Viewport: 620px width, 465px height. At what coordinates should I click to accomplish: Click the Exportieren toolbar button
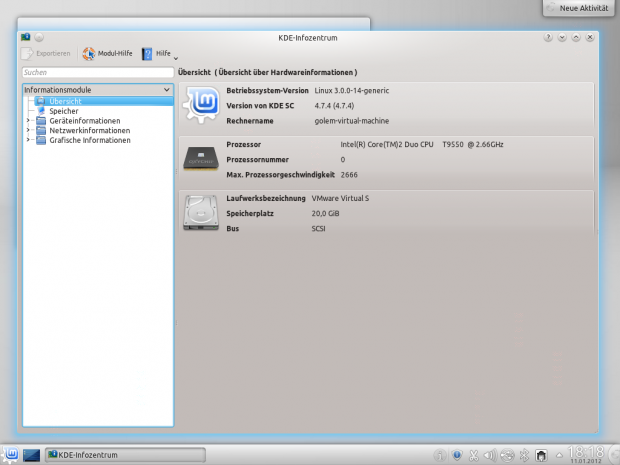click(x=46, y=53)
